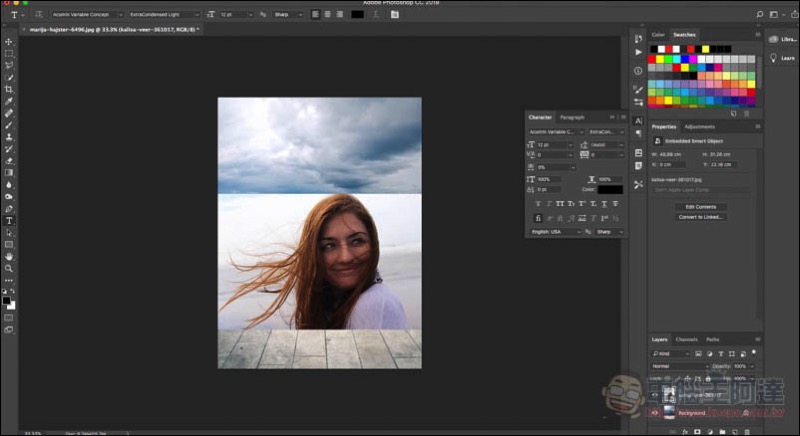Hide the Background layer via eye icon
Screen dimensions: 800x436
[655, 413]
